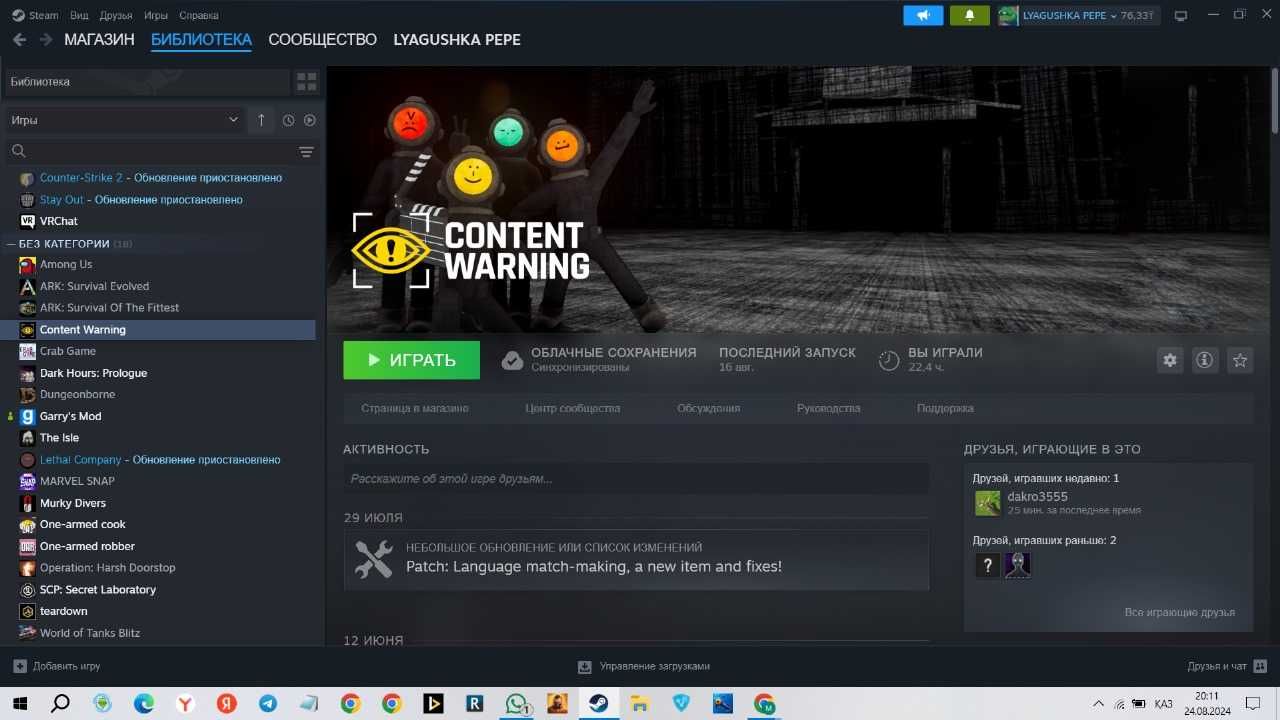Image resolution: width=1280 pixels, height=720 pixels.
Task: Open the Игры filter dropdown
Action: (x=124, y=120)
